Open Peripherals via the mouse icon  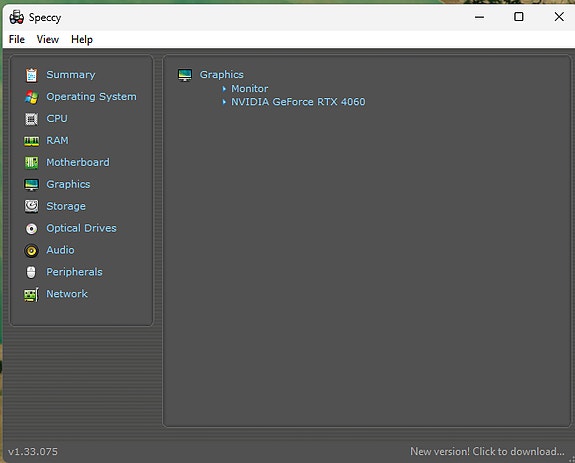[32, 272]
